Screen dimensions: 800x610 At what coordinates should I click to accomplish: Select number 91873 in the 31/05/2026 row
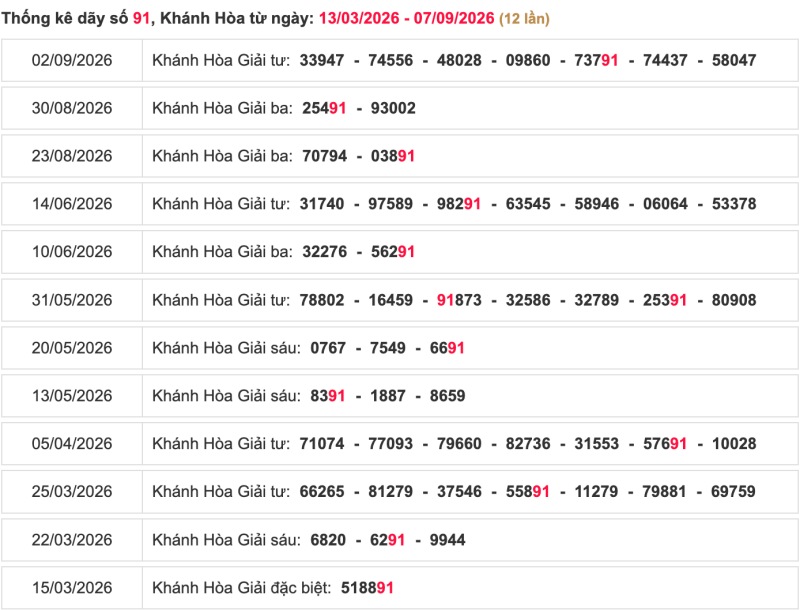459,300
